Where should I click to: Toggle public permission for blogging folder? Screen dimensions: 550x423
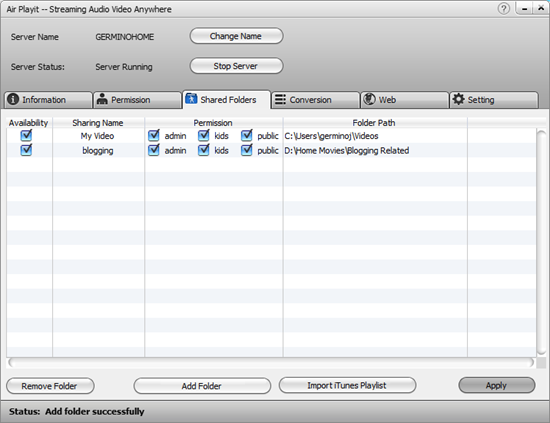point(247,150)
